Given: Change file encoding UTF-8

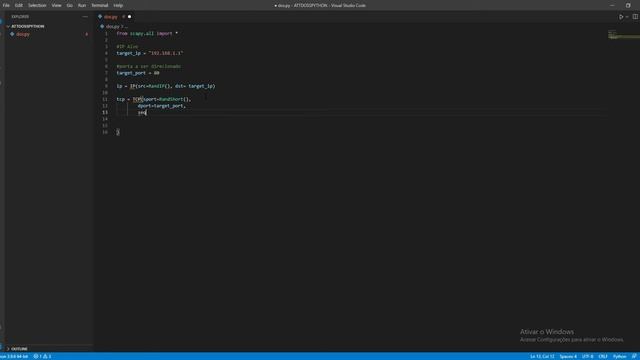Looking at the screenshot, I should [x=588, y=356].
